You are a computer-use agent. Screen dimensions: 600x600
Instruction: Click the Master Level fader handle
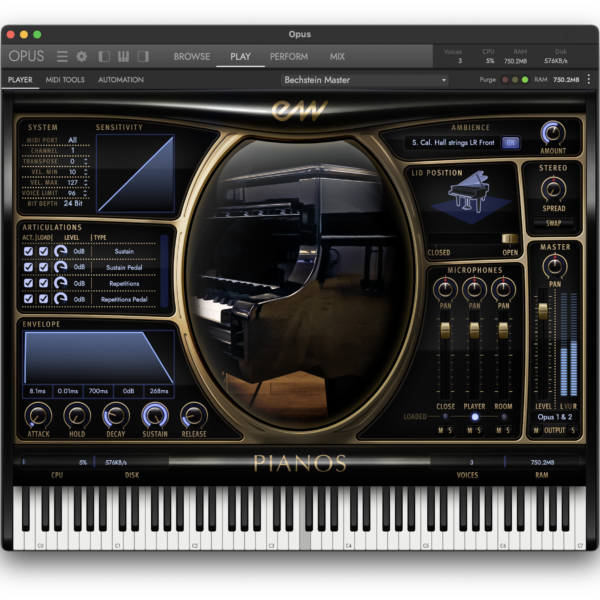tap(543, 311)
